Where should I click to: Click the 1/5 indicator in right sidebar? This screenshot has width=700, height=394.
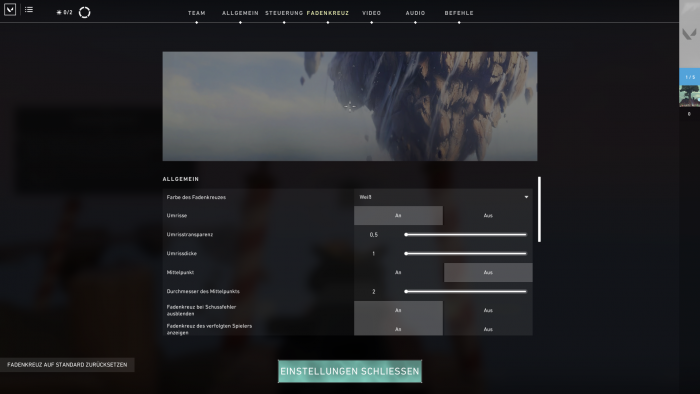[x=690, y=77]
